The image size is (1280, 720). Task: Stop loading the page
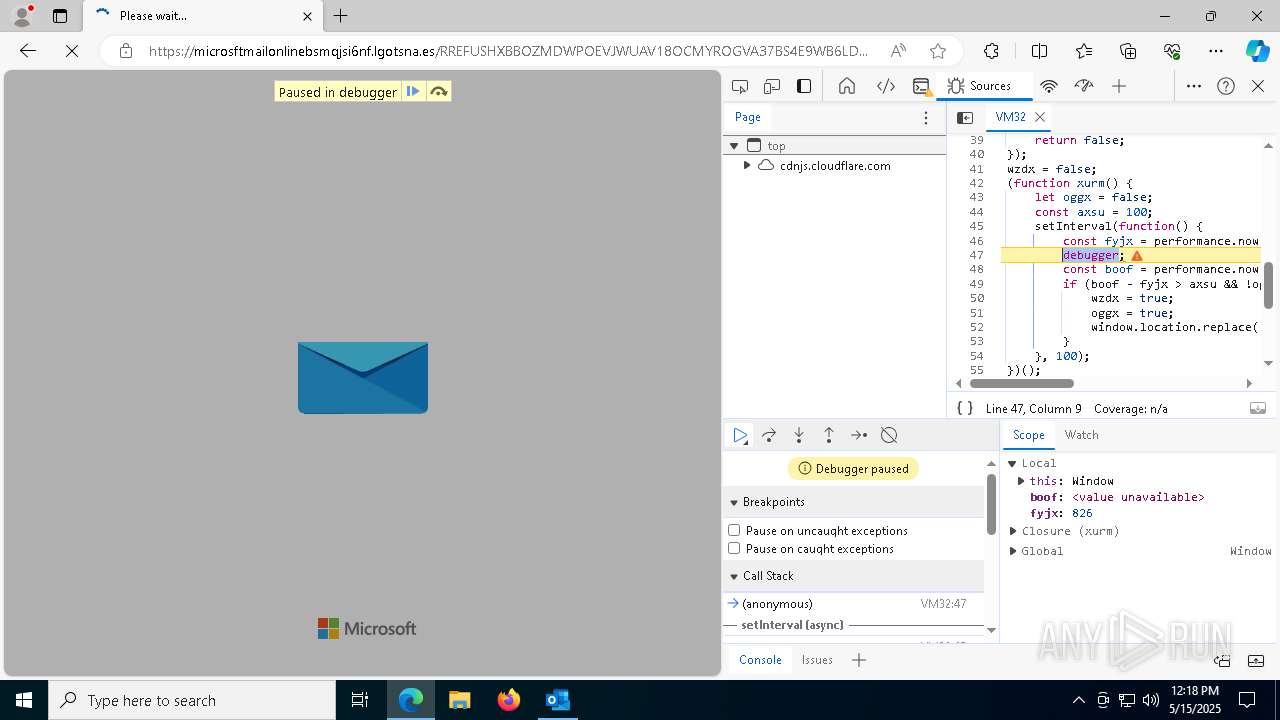(72, 51)
